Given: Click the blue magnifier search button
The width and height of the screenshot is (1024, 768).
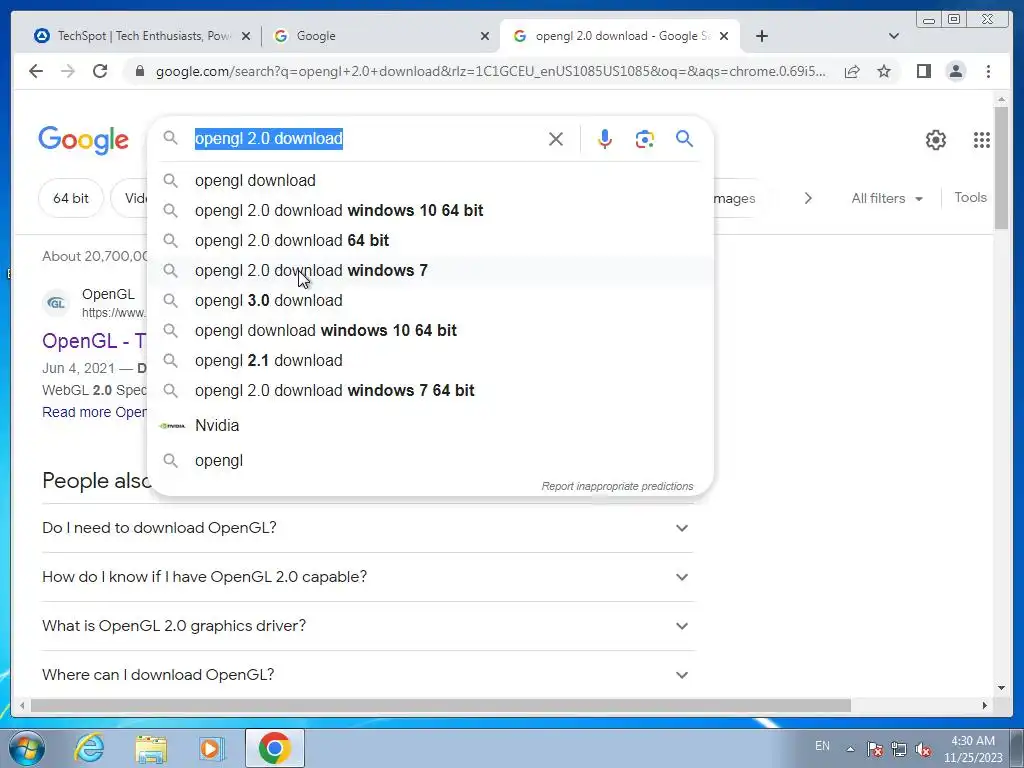Looking at the screenshot, I should [684, 138].
